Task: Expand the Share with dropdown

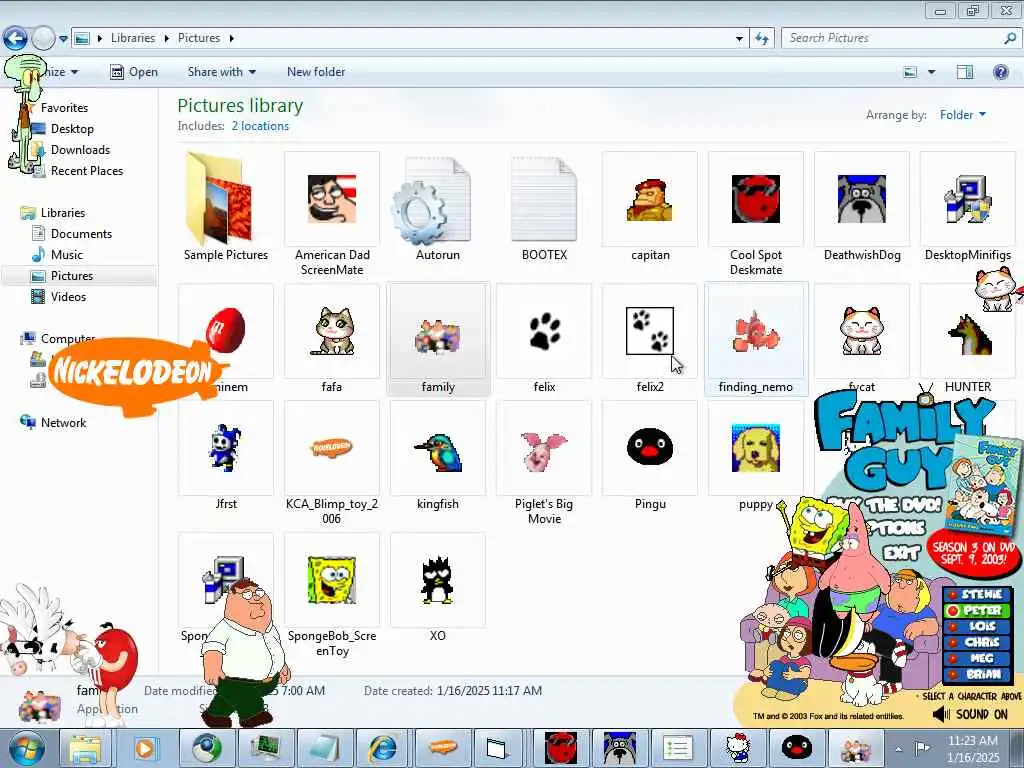Action: point(221,72)
